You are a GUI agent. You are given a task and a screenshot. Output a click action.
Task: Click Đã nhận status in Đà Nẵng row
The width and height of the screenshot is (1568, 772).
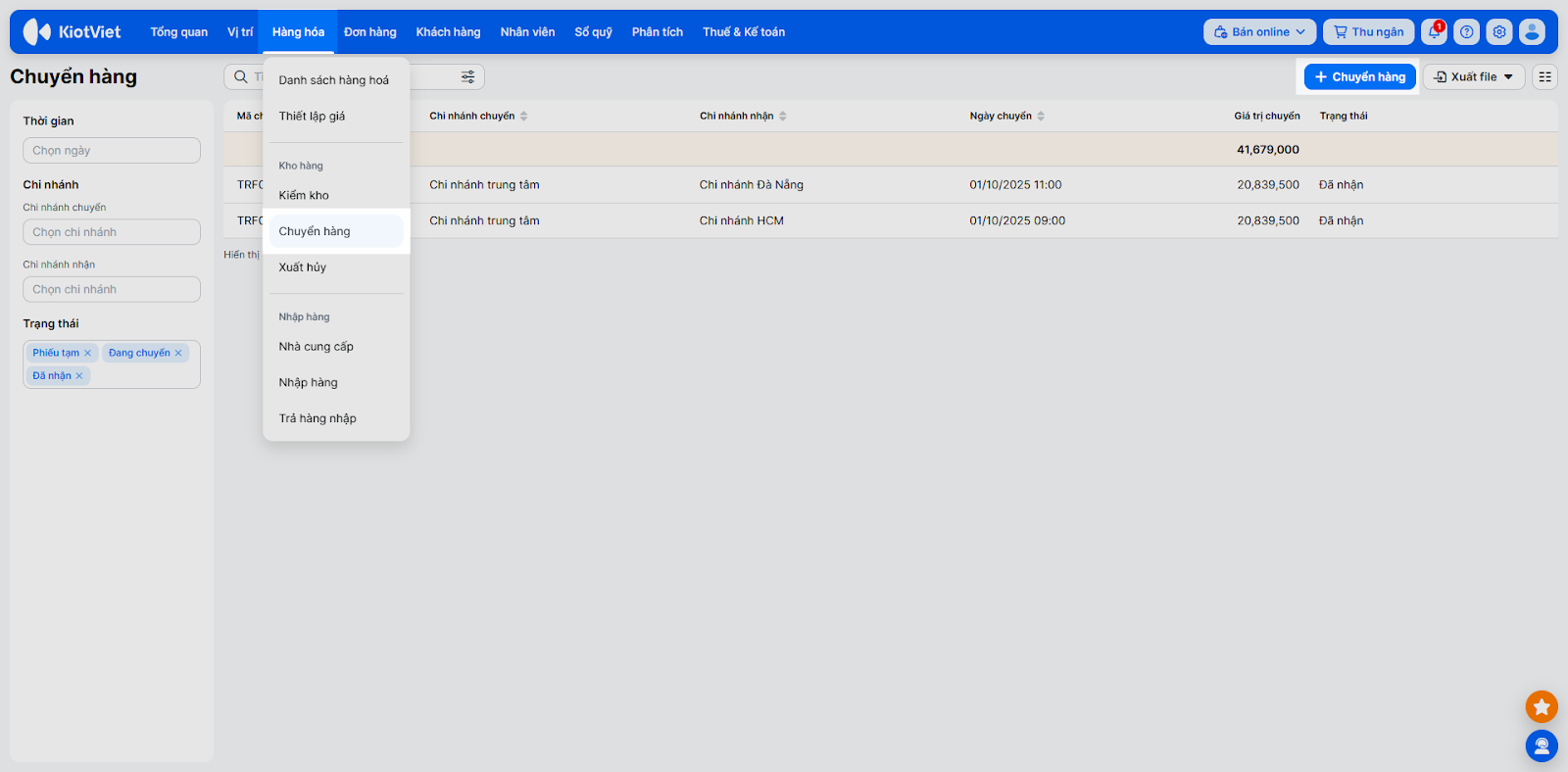pyautogui.click(x=1342, y=185)
